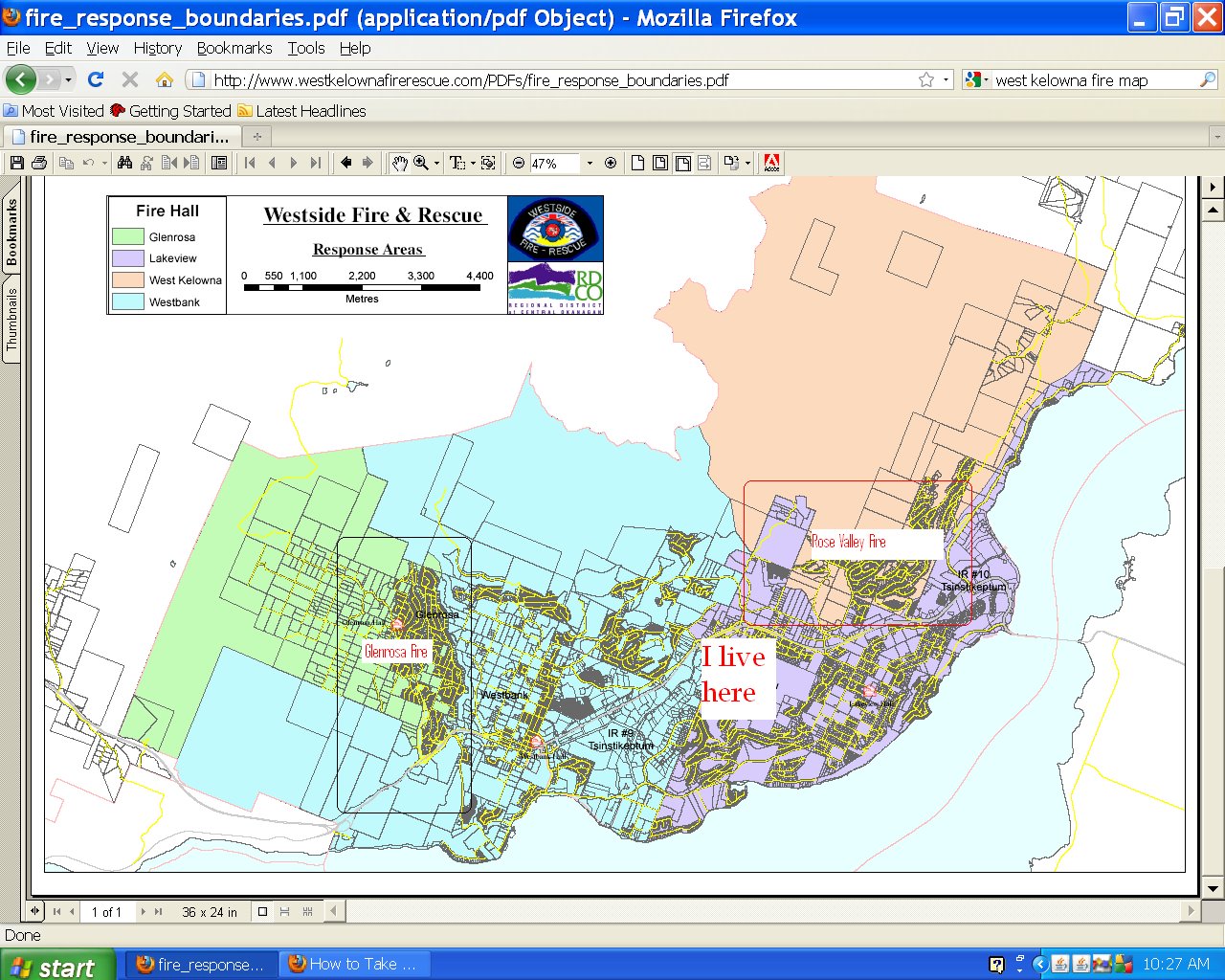Viewport: 1225px width, 980px height.
Task: Switch to Continuous page layout
Action: [x=285, y=912]
